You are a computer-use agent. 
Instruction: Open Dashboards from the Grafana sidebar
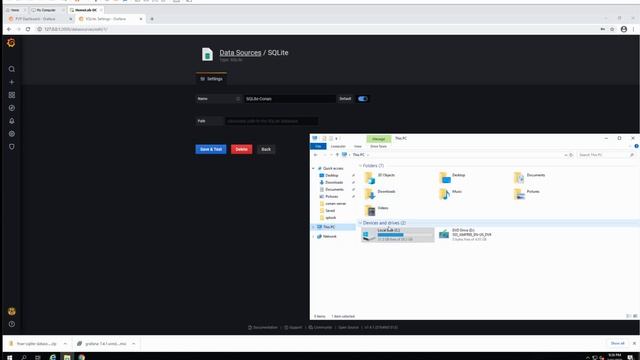pos(12,95)
